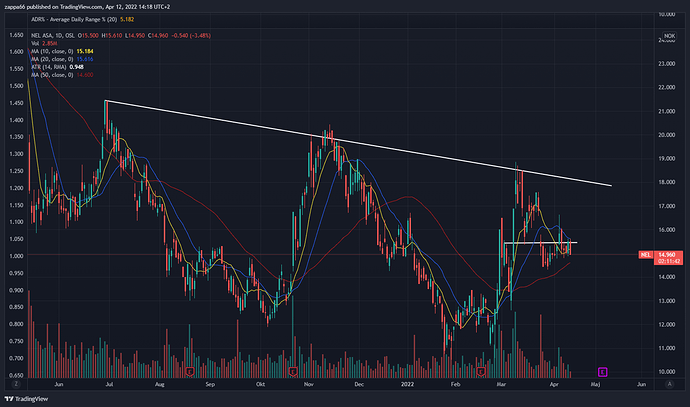Click the 1.000 left scale label
Viewport: 690px width, 407px height.
pyautogui.click(x=16, y=256)
